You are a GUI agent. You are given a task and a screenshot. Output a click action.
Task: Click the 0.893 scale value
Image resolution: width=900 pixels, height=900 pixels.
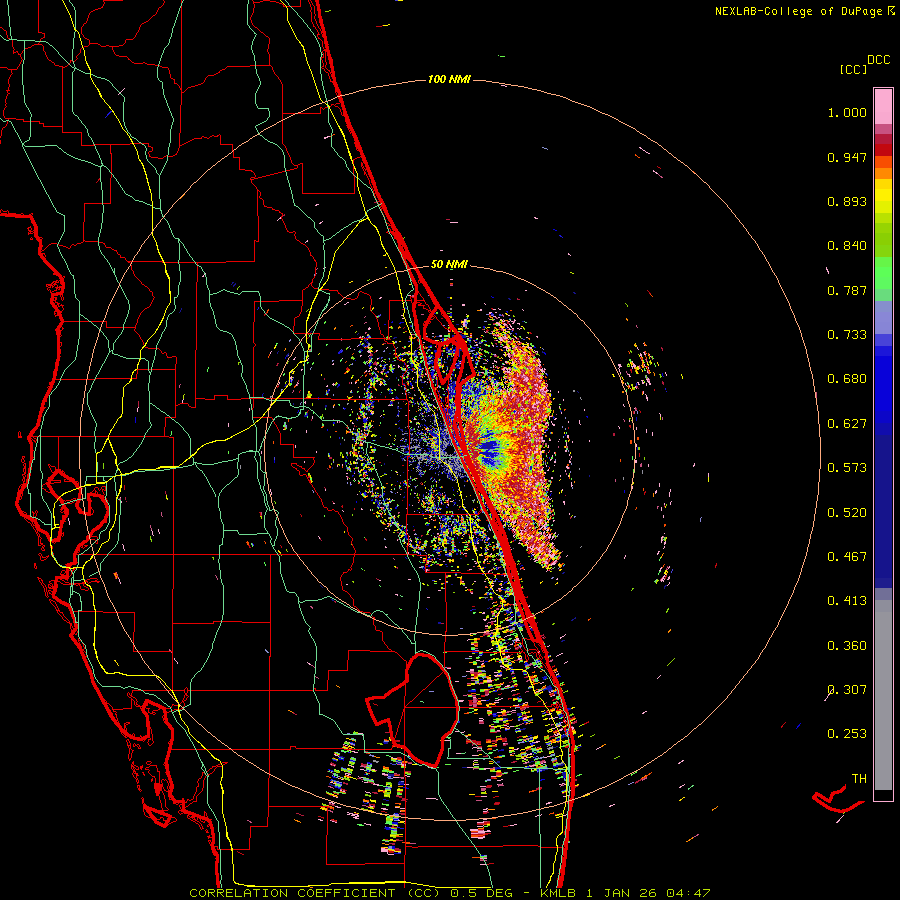click(847, 201)
